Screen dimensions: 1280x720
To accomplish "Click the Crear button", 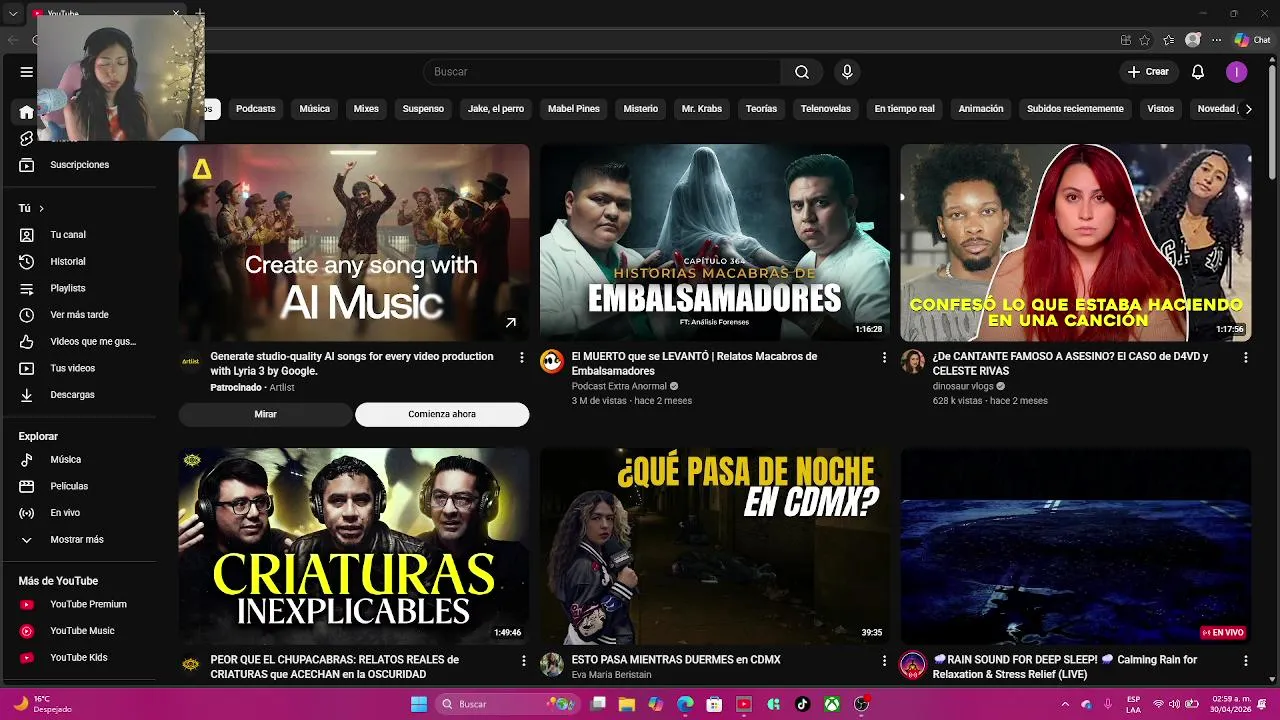I will pyautogui.click(x=1148, y=72).
